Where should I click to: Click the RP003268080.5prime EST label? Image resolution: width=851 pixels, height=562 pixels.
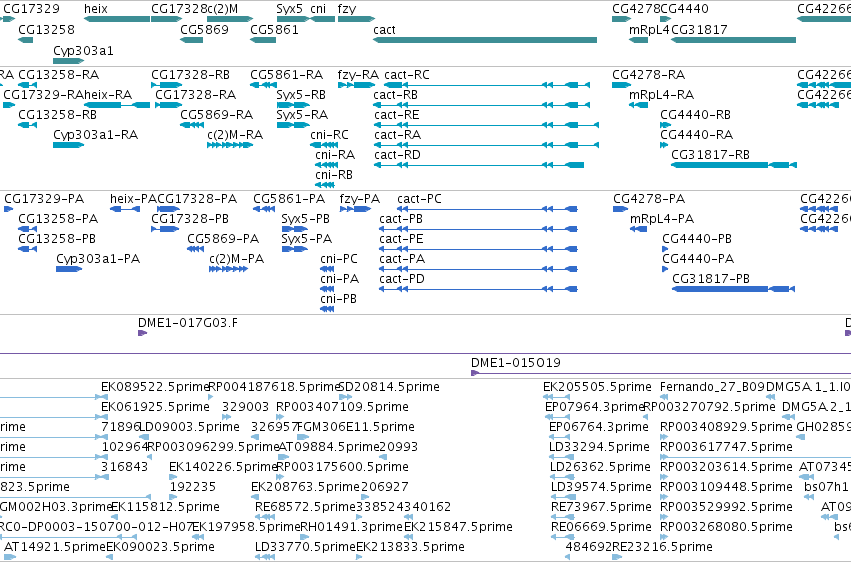click(x=726, y=527)
